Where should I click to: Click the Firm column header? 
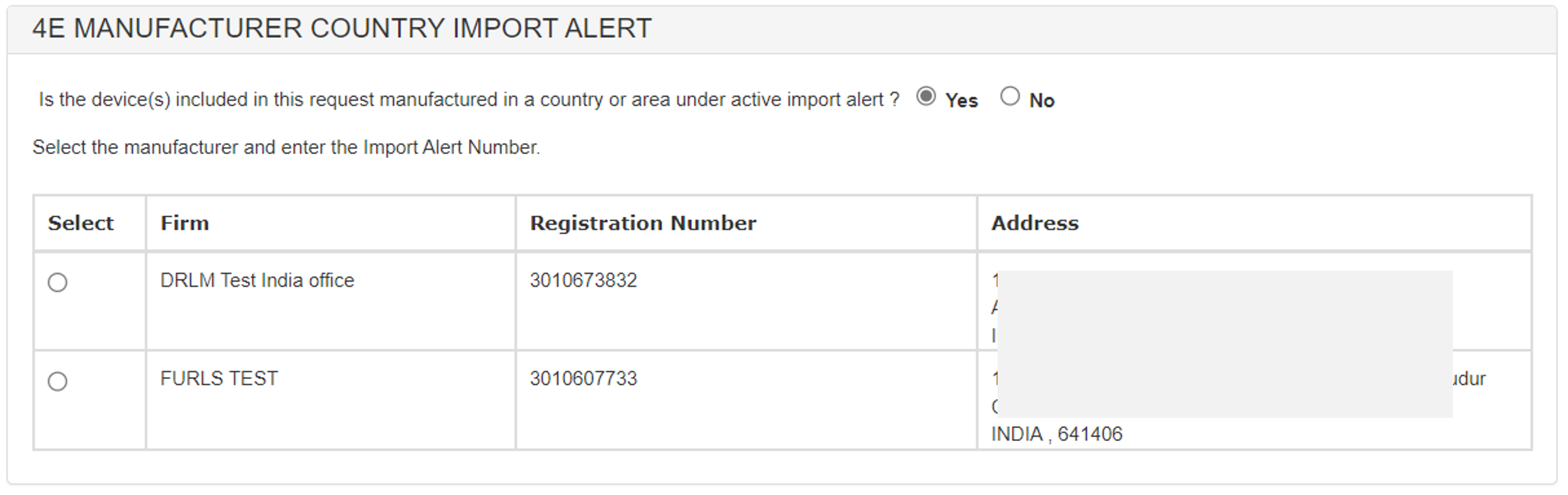tap(184, 223)
